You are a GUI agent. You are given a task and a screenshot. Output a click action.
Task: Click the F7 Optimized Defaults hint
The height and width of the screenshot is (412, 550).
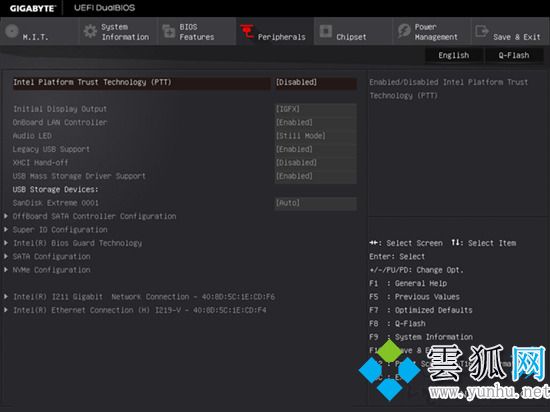pos(421,310)
